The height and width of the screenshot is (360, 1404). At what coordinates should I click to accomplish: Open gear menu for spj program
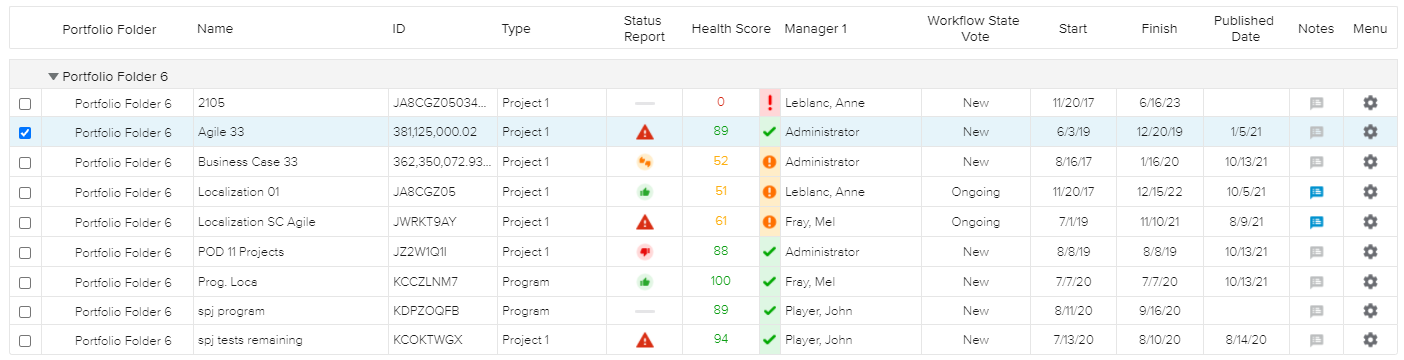point(1370,311)
